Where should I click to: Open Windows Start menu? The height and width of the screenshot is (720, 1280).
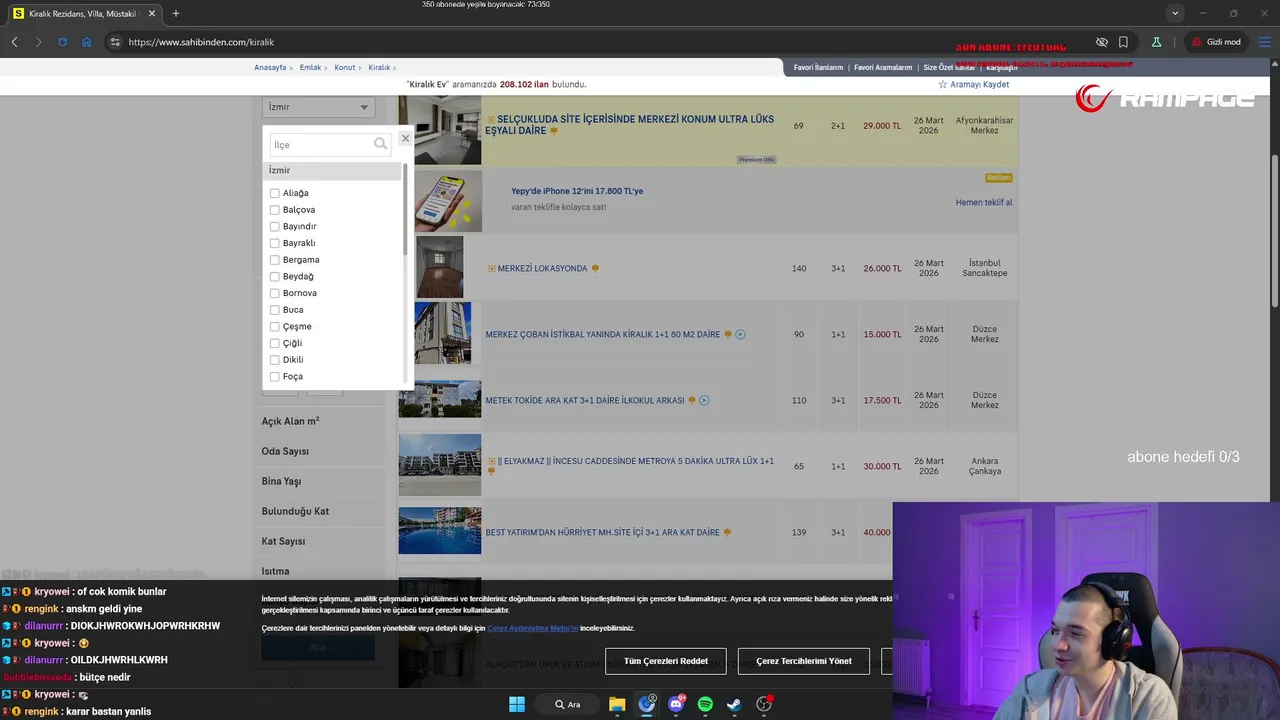coord(517,704)
